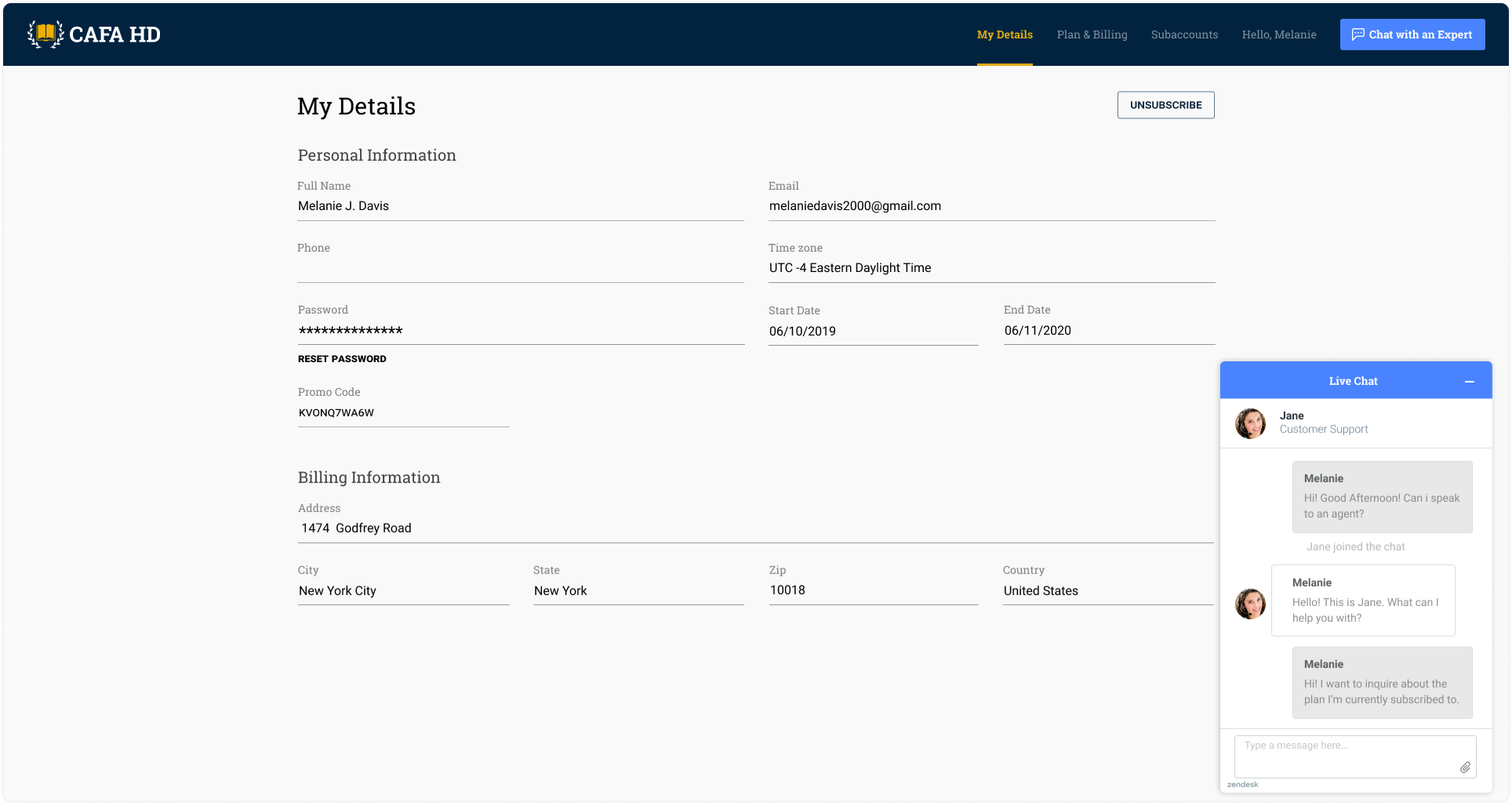Go to Plan & Billing tab

point(1092,34)
